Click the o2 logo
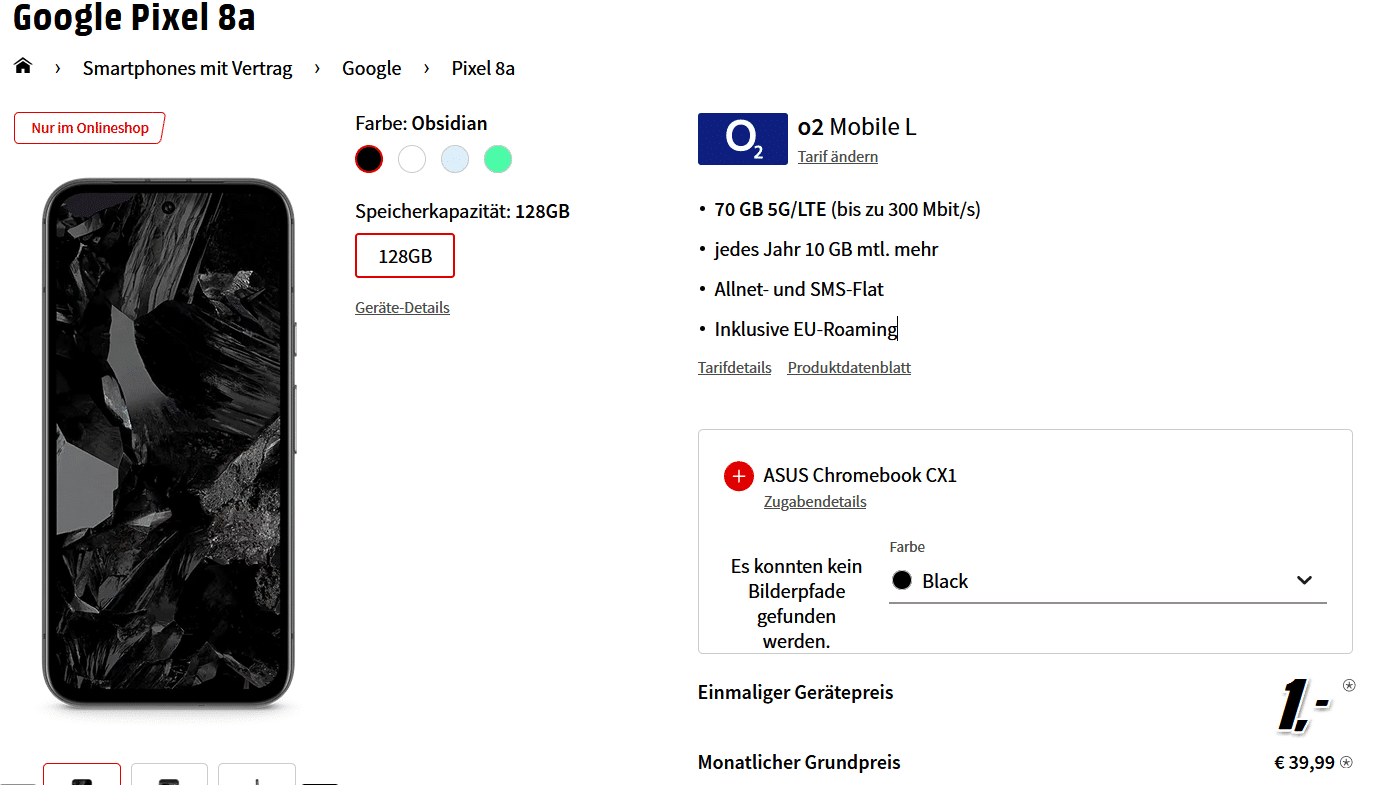 coord(743,139)
